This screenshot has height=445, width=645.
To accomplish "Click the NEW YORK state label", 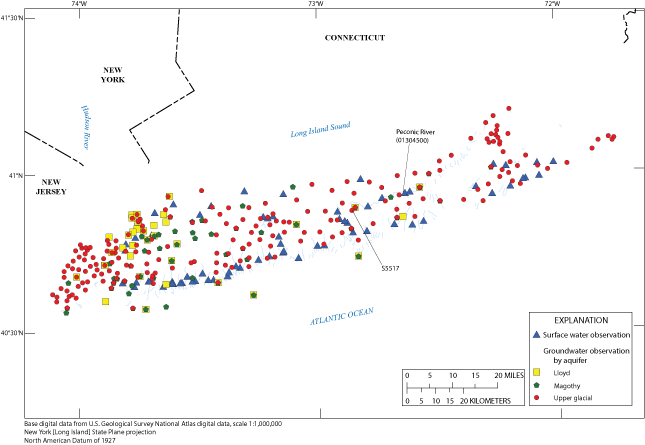I will pyautogui.click(x=112, y=74).
